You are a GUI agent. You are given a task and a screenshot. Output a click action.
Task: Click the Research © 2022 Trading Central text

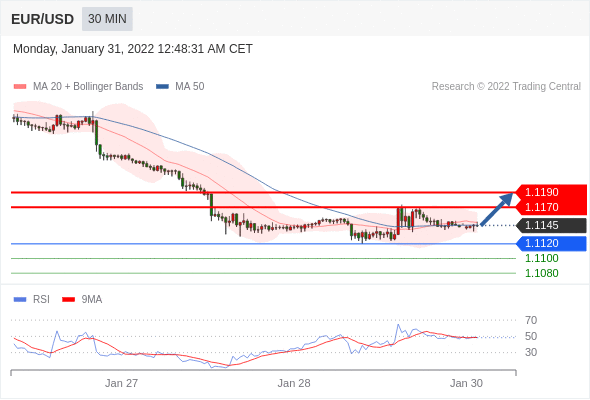pyautogui.click(x=506, y=87)
